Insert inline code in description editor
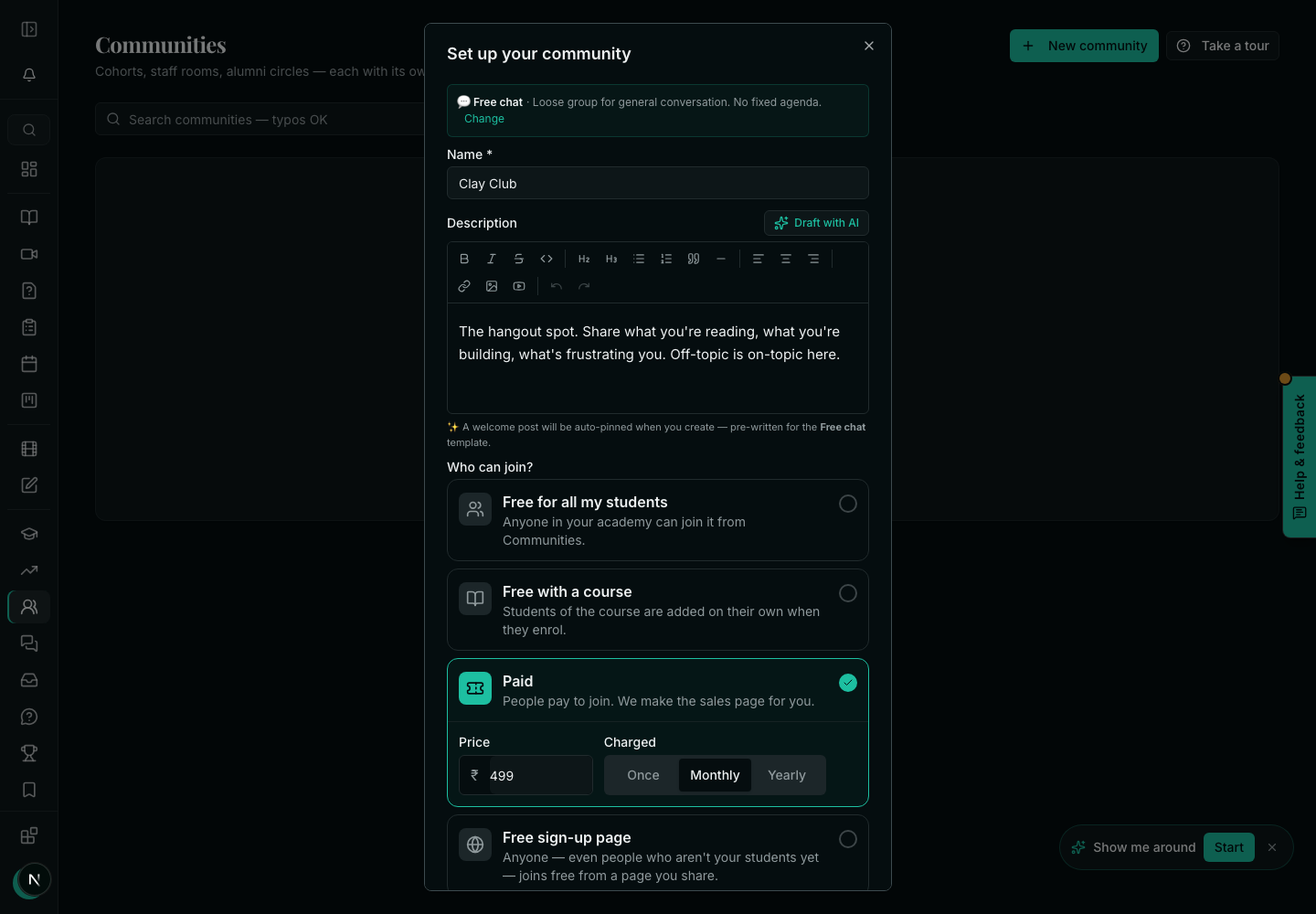Image resolution: width=1316 pixels, height=914 pixels. 547,259
